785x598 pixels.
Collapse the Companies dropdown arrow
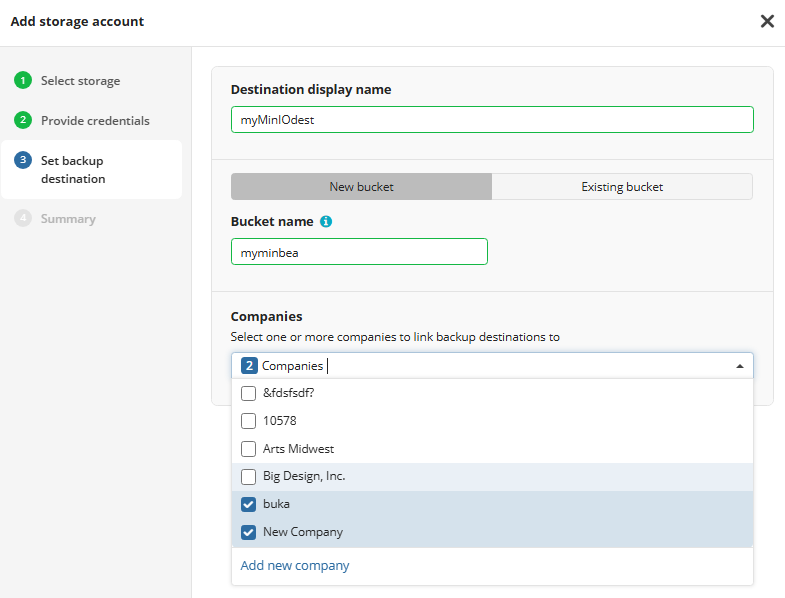tap(739, 366)
